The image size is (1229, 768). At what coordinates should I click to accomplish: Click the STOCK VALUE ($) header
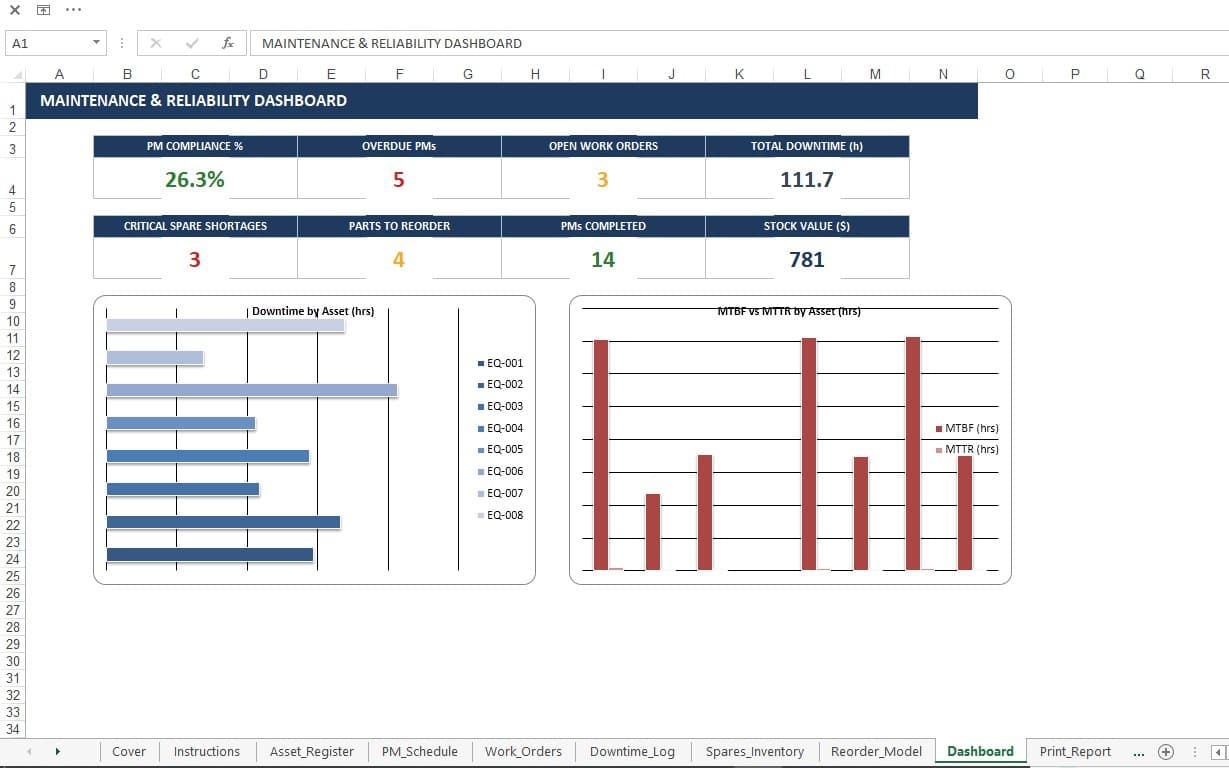pyautogui.click(x=807, y=226)
